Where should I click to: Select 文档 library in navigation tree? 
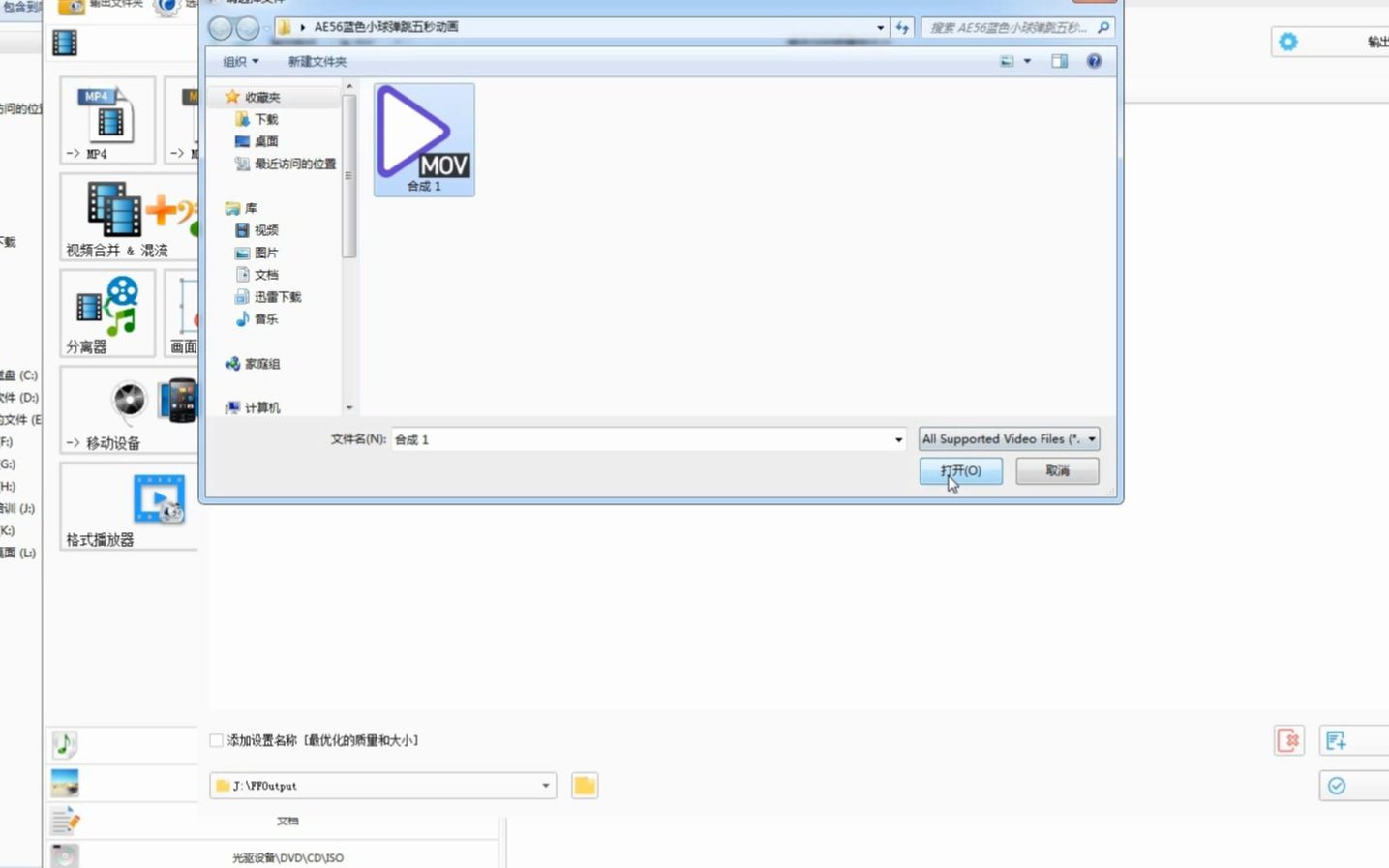tap(257, 275)
